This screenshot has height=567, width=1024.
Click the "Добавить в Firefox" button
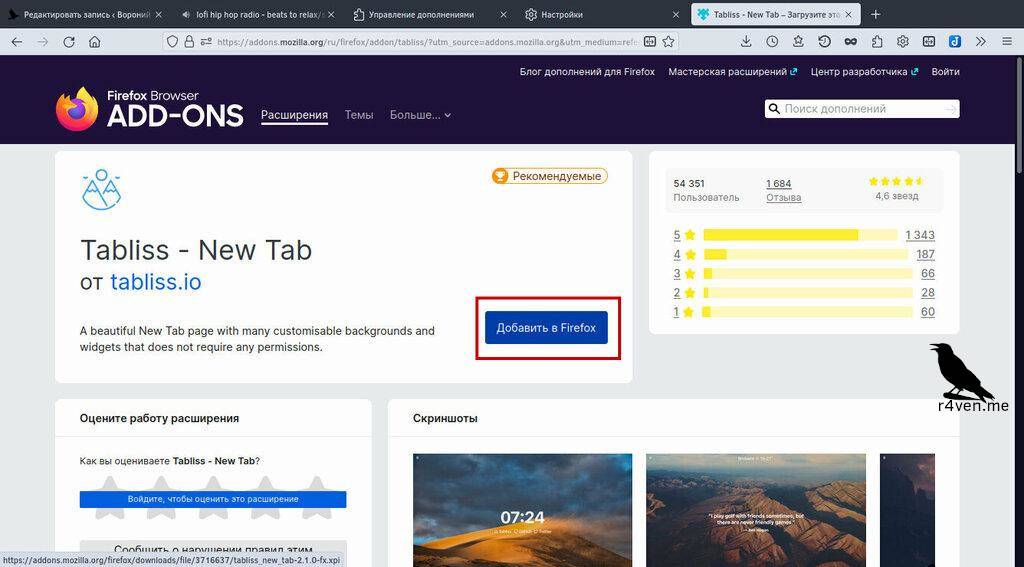pos(546,328)
